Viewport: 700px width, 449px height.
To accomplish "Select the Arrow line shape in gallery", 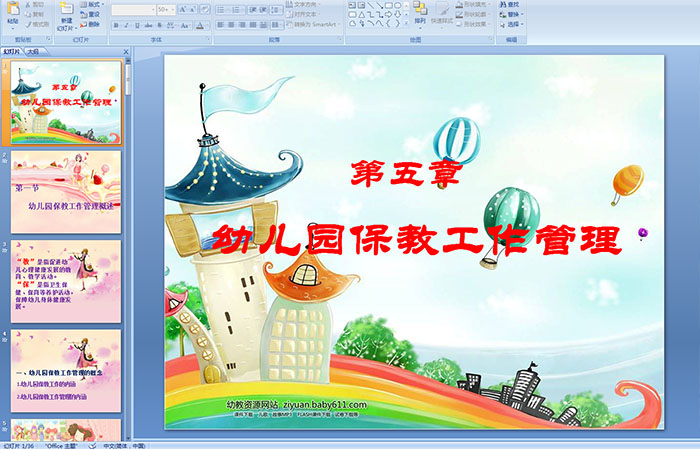I will (x=379, y=5).
